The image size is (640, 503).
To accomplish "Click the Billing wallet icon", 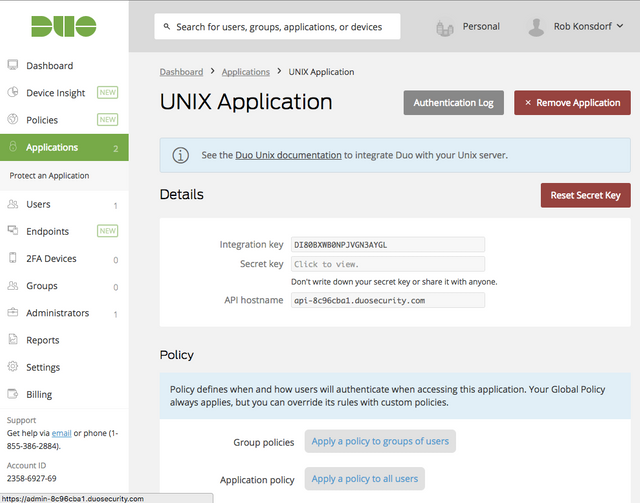I will (x=13, y=394).
